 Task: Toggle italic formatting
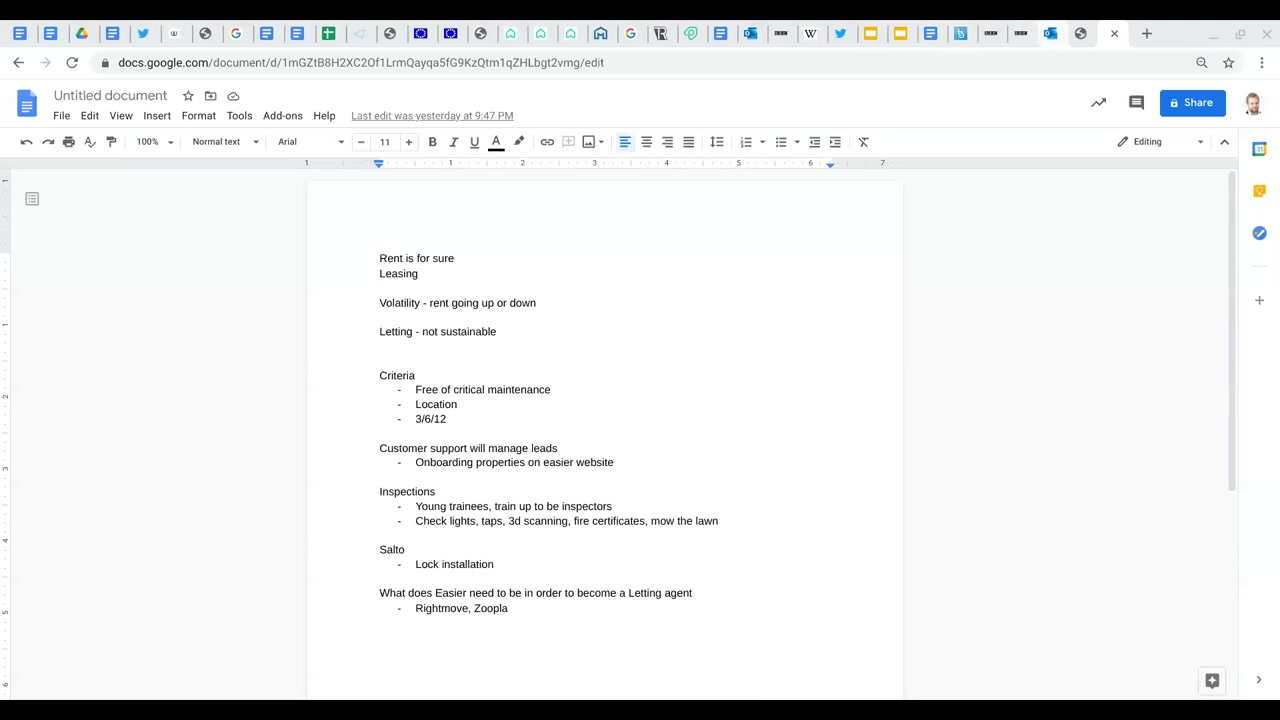click(x=453, y=142)
